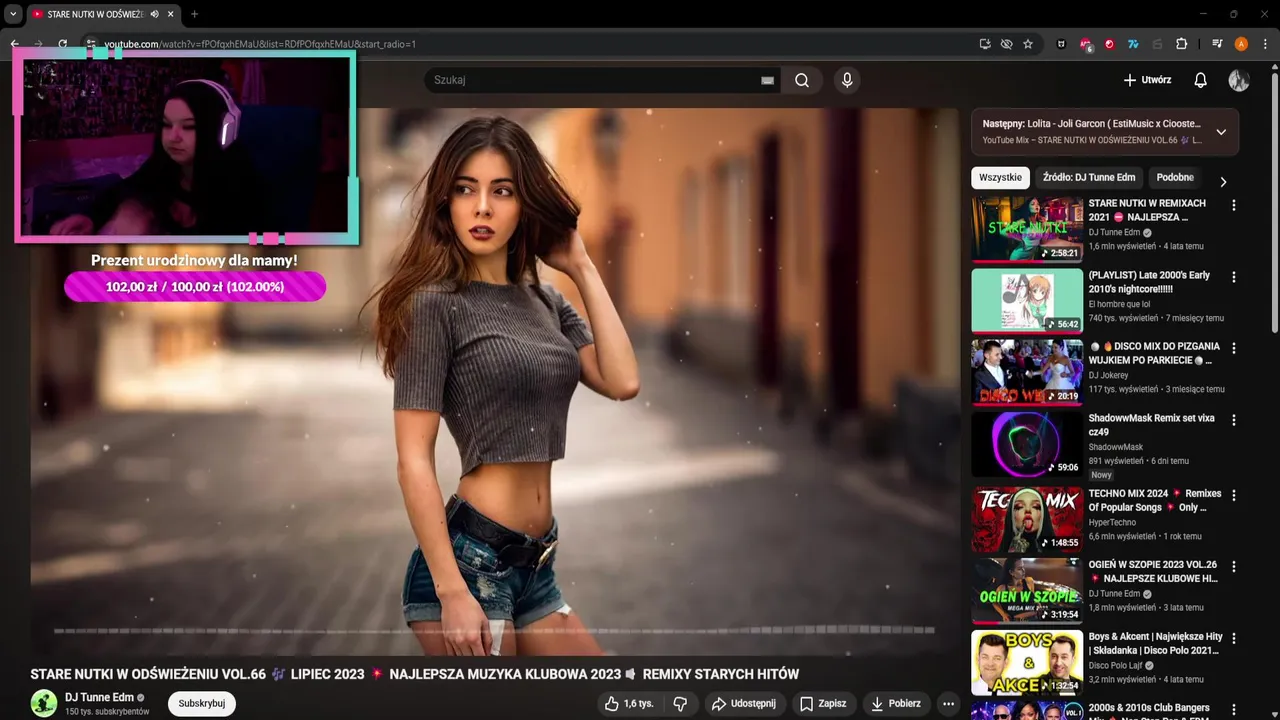
Task: Click the Subskrybuj button
Action: click(202, 703)
